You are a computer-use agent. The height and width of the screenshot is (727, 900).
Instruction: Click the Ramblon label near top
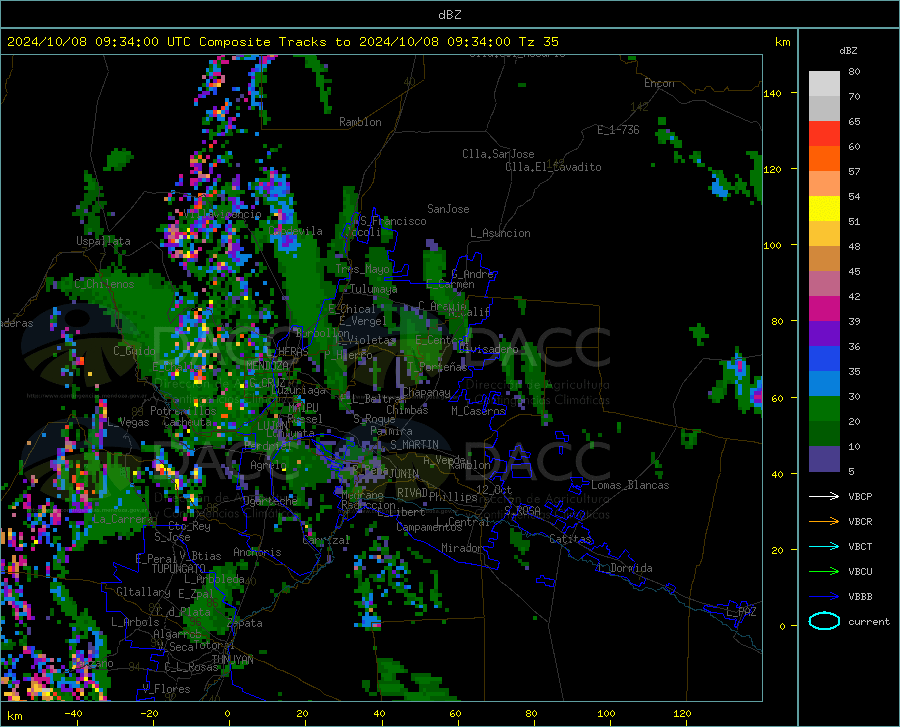coord(360,122)
